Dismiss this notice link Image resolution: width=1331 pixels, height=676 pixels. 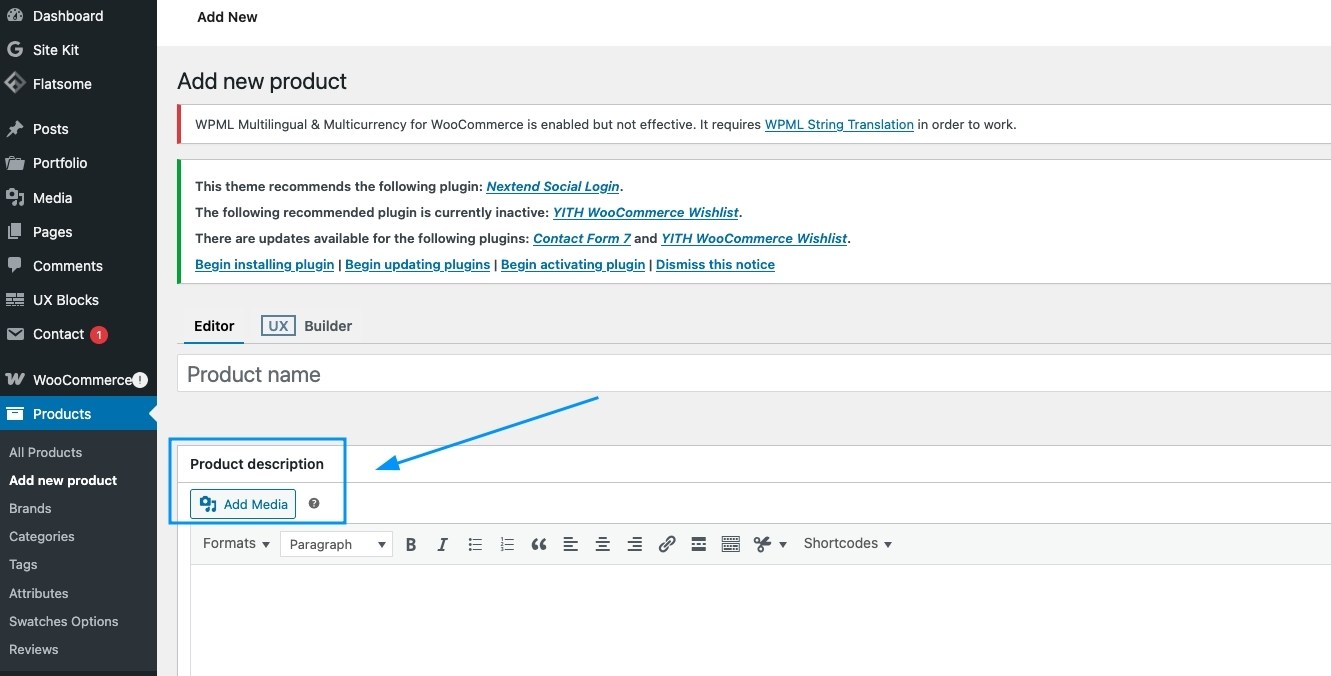tap(715, 264)
